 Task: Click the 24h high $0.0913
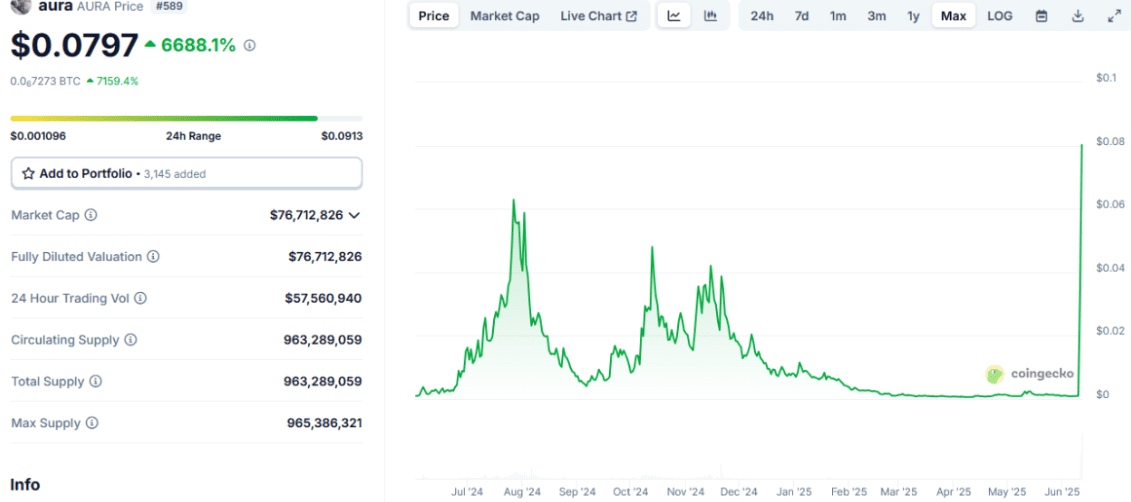pyautogui.click(x=341, y=136)
